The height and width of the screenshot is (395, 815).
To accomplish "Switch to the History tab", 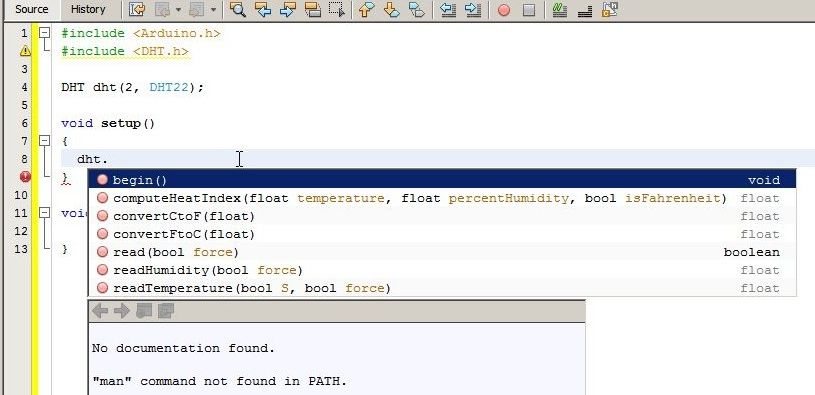I will pos(88,9).
